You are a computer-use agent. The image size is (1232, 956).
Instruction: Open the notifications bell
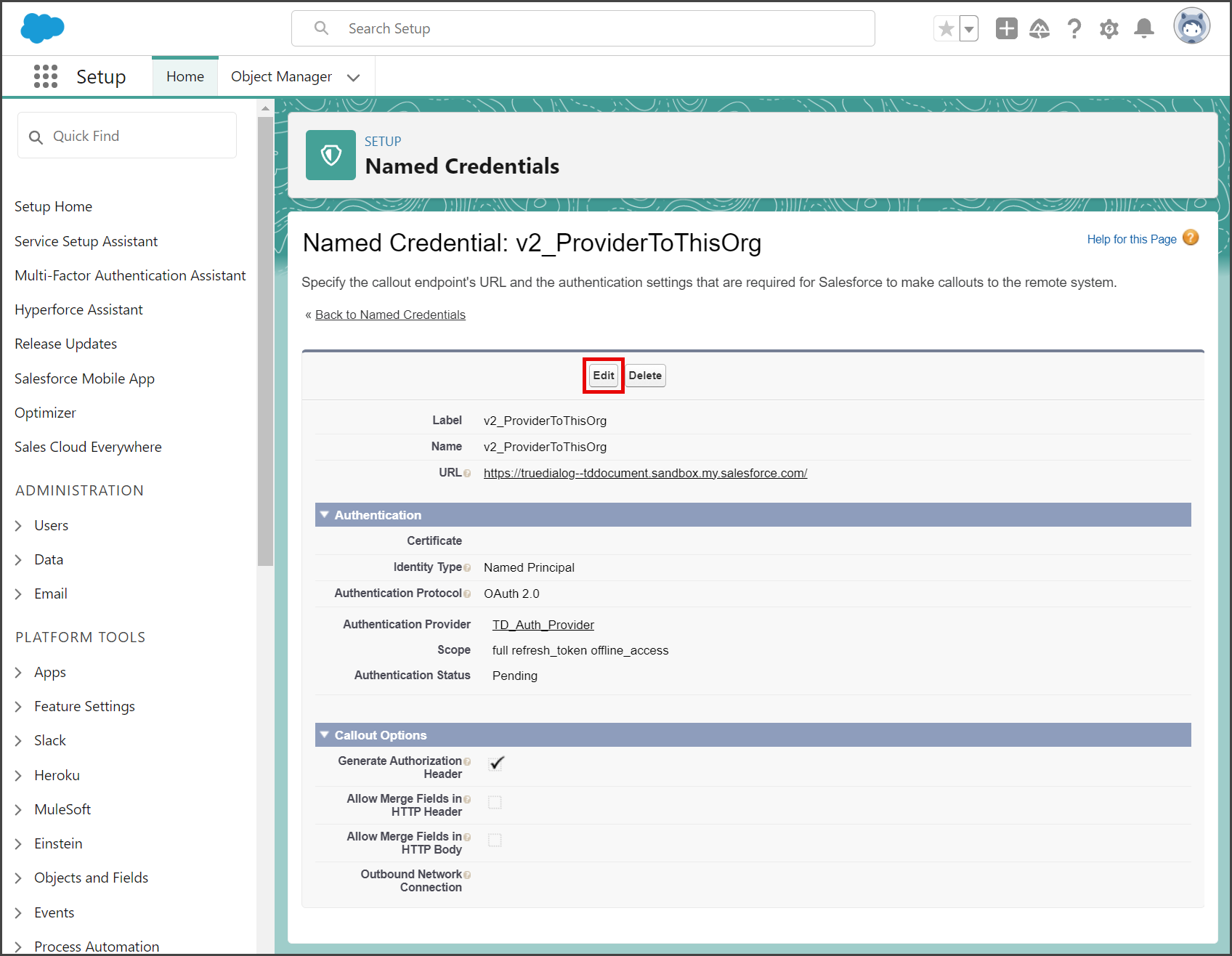(1144, 29)
